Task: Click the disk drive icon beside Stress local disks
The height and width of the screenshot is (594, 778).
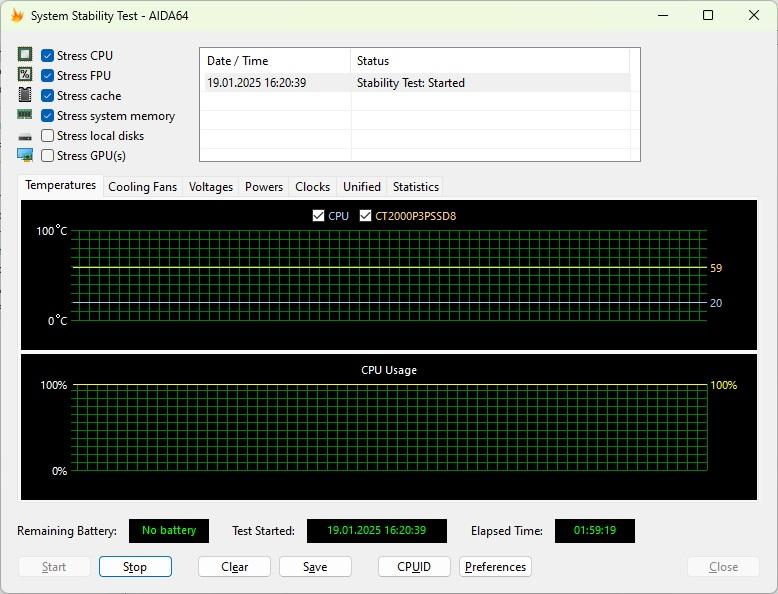Action: click(x=25, y=136)
